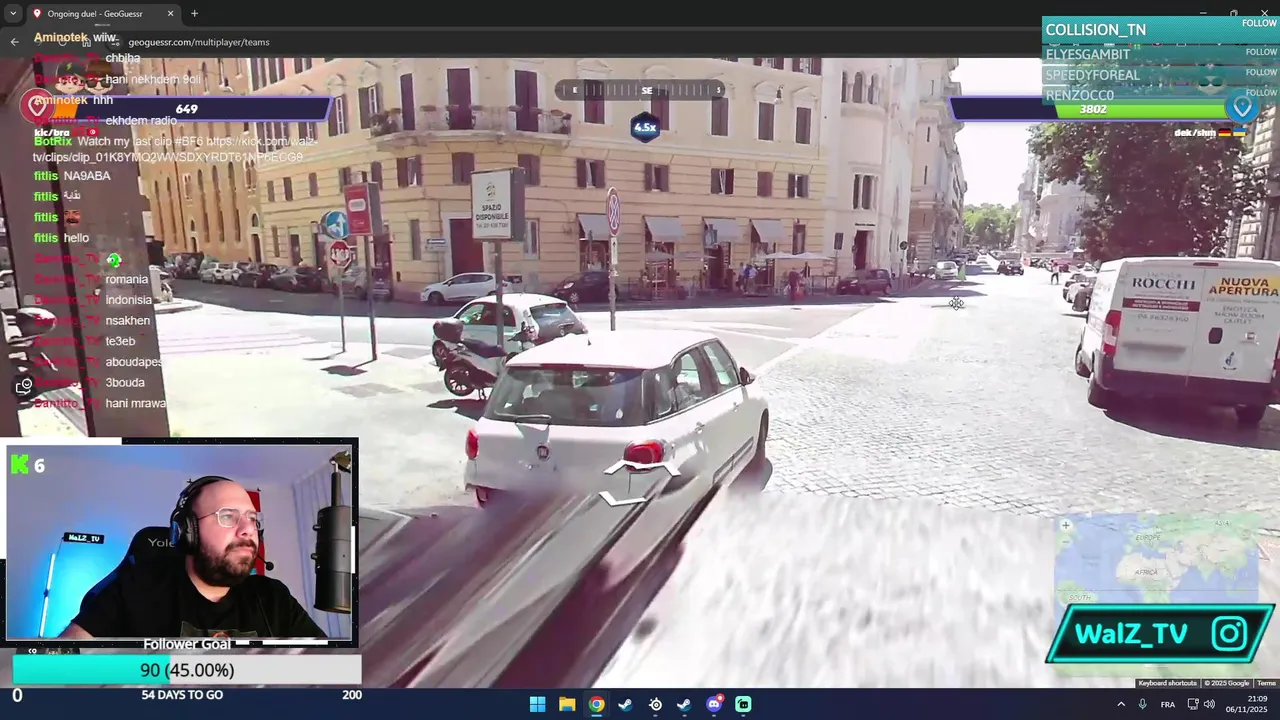The width and height of the screenshot is (1280, 720).
Task: Open File Explorer from the taskbar
Action: coord(567,704)
